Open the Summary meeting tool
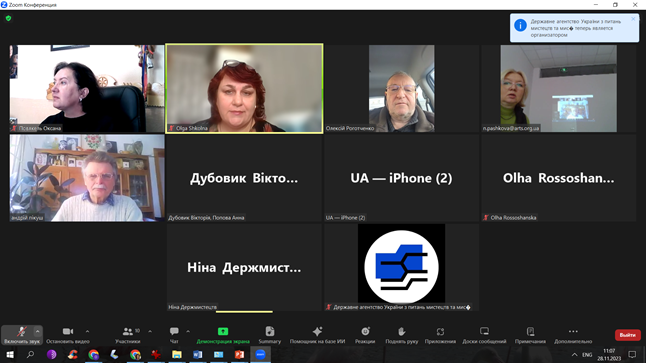 pyautogui.click(x=270, y=335)
